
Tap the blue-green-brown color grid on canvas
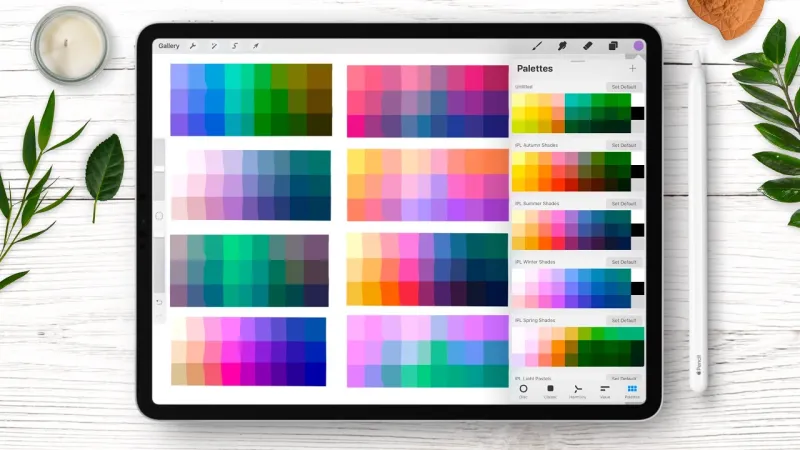pyautogui.click(x=251, y=99)
